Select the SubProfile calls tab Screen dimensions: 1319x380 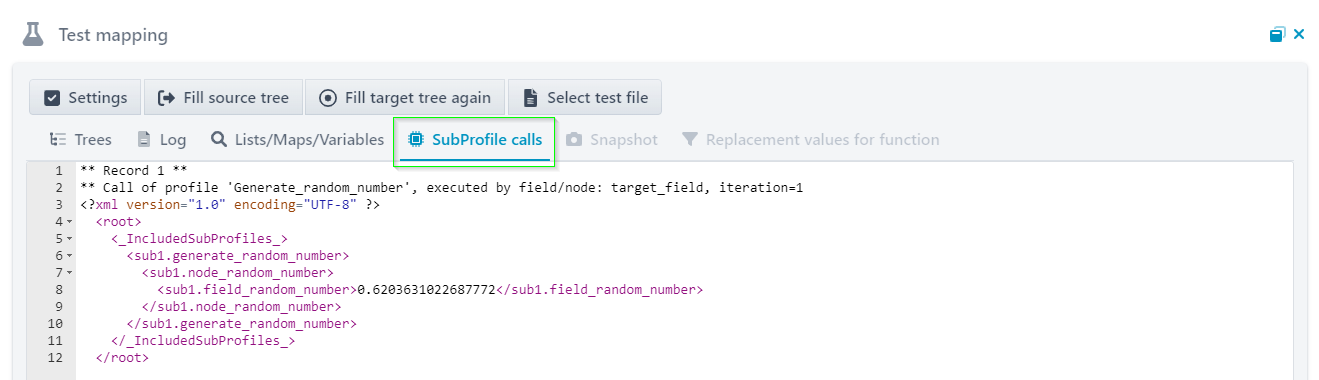(x=475, y=140)
